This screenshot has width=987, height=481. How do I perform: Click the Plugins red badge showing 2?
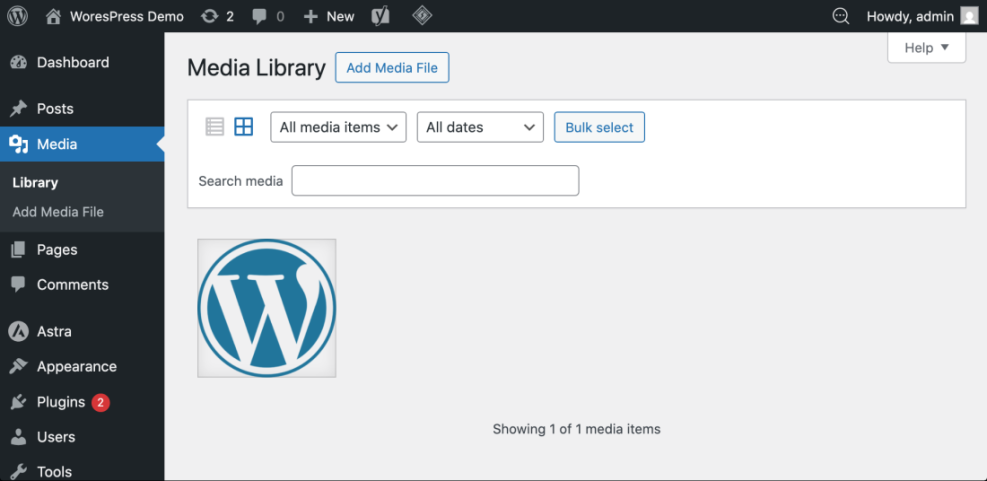click(x=101, y=402)
